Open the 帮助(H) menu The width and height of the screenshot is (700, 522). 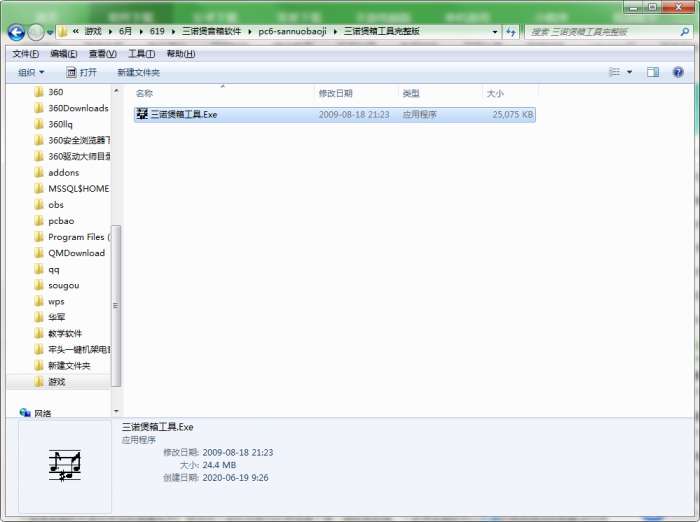point(181,54)
